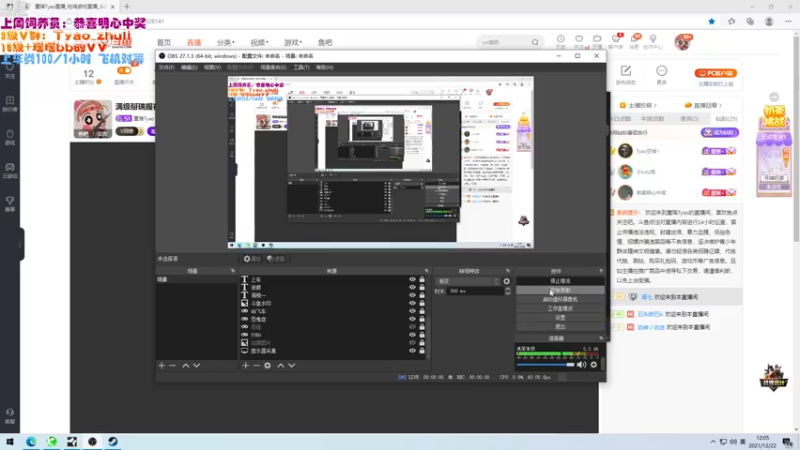Hide PUBG source via eye icon
800x450 pixels.
(x=412, y=335)
